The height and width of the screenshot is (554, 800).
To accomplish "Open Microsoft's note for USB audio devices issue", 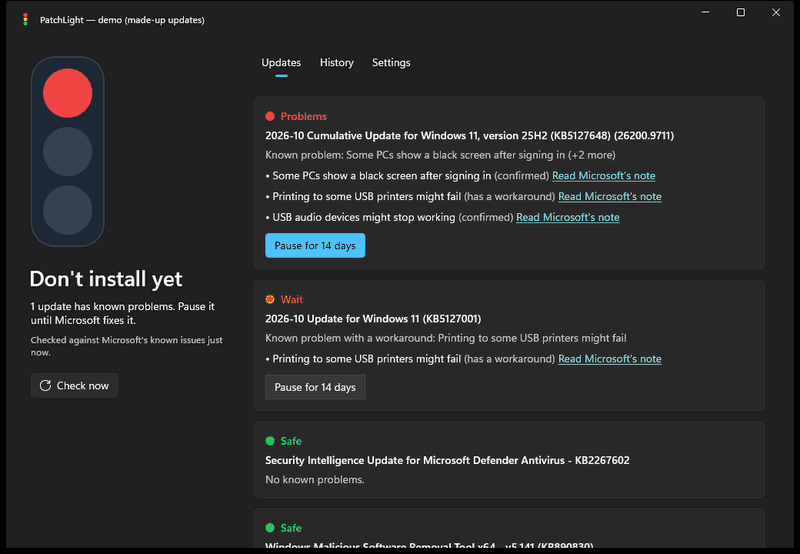I will coord(568,217).
